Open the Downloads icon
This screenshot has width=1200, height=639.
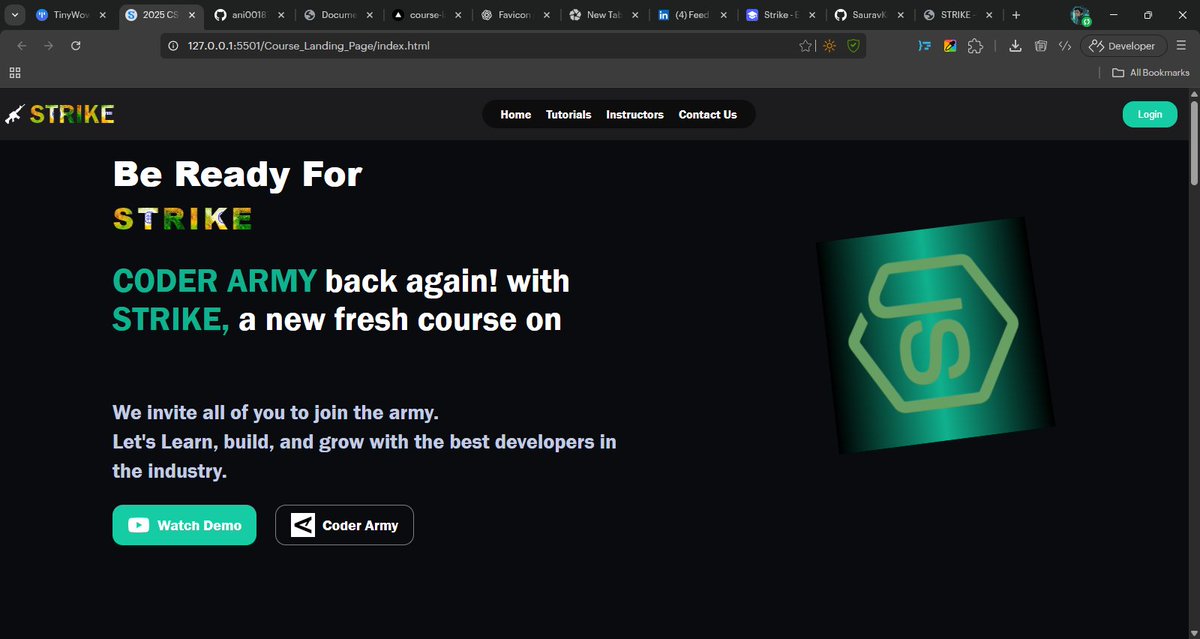pos(1015,46)
